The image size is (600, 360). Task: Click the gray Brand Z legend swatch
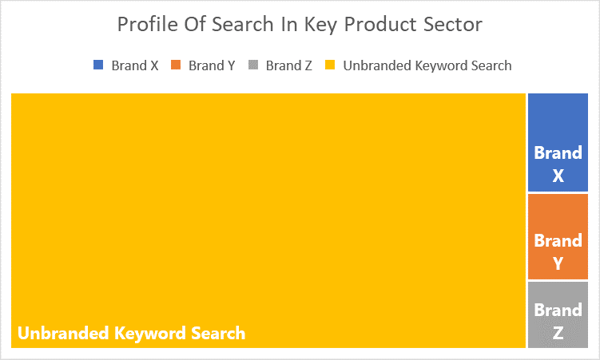tap(253, 65)
